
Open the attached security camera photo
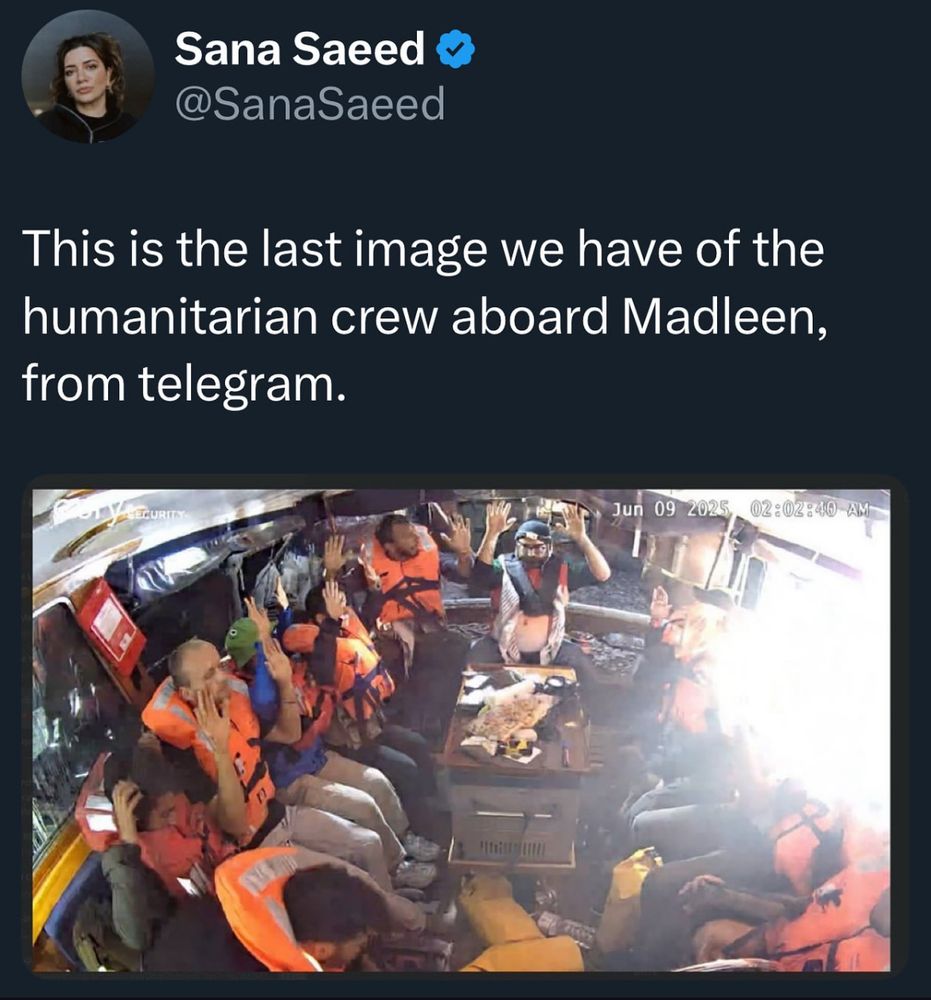point(461,730)
